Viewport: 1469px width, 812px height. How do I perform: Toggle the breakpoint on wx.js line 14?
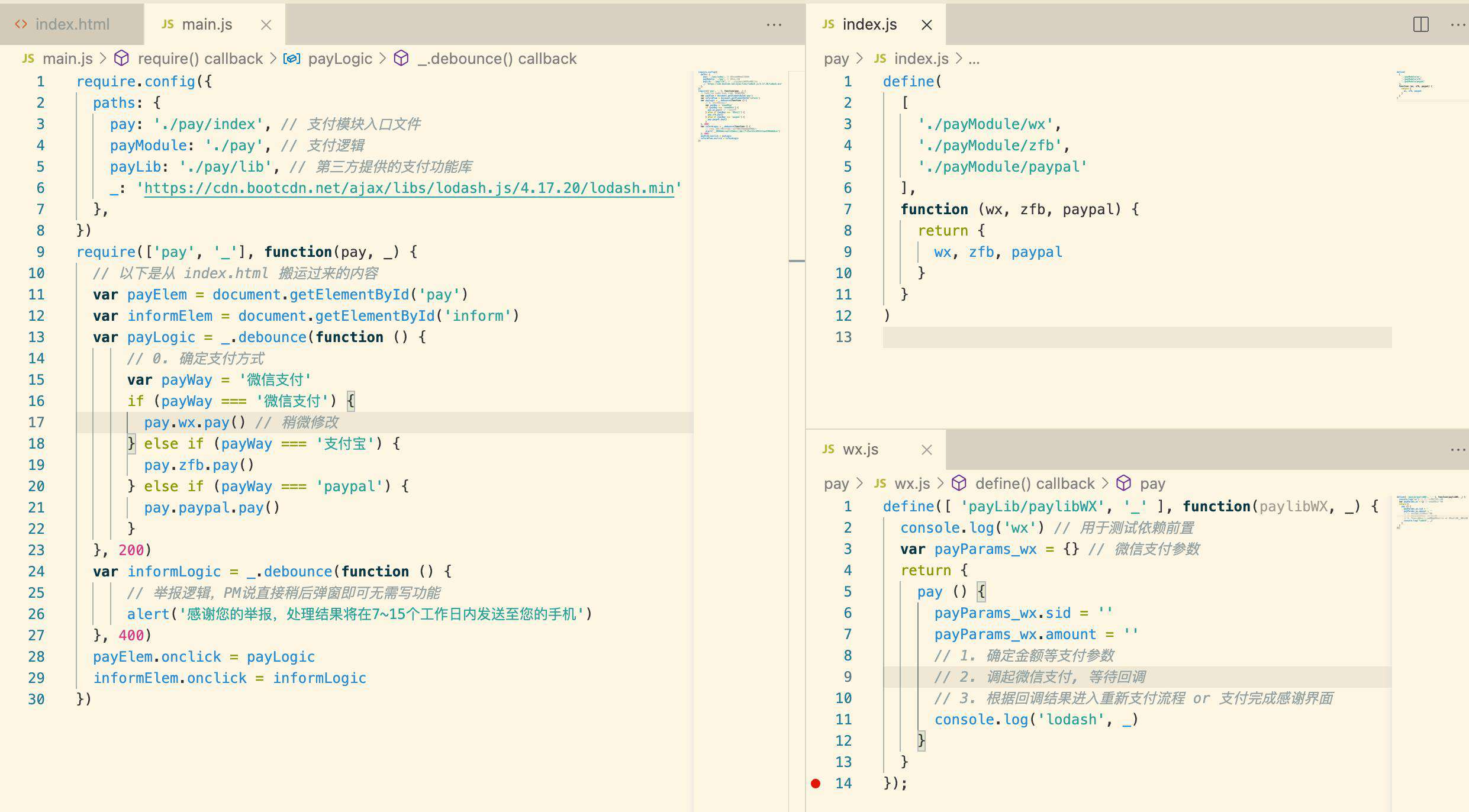pyautogui.click(x=816, y=784)
